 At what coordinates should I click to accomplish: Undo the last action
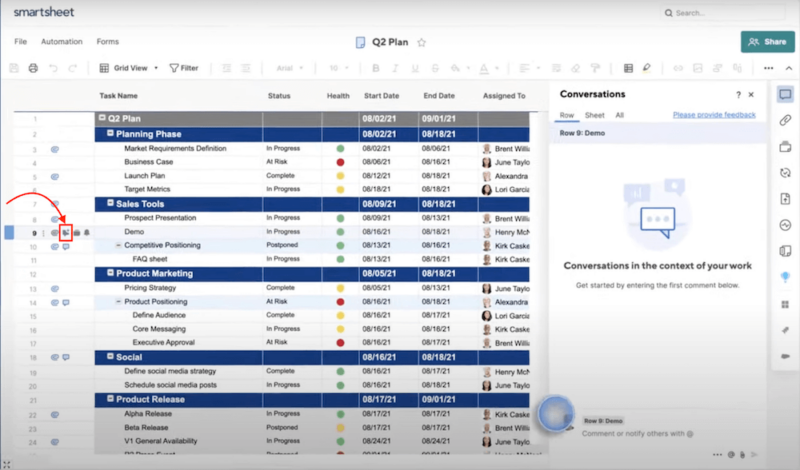pos(53,68)
